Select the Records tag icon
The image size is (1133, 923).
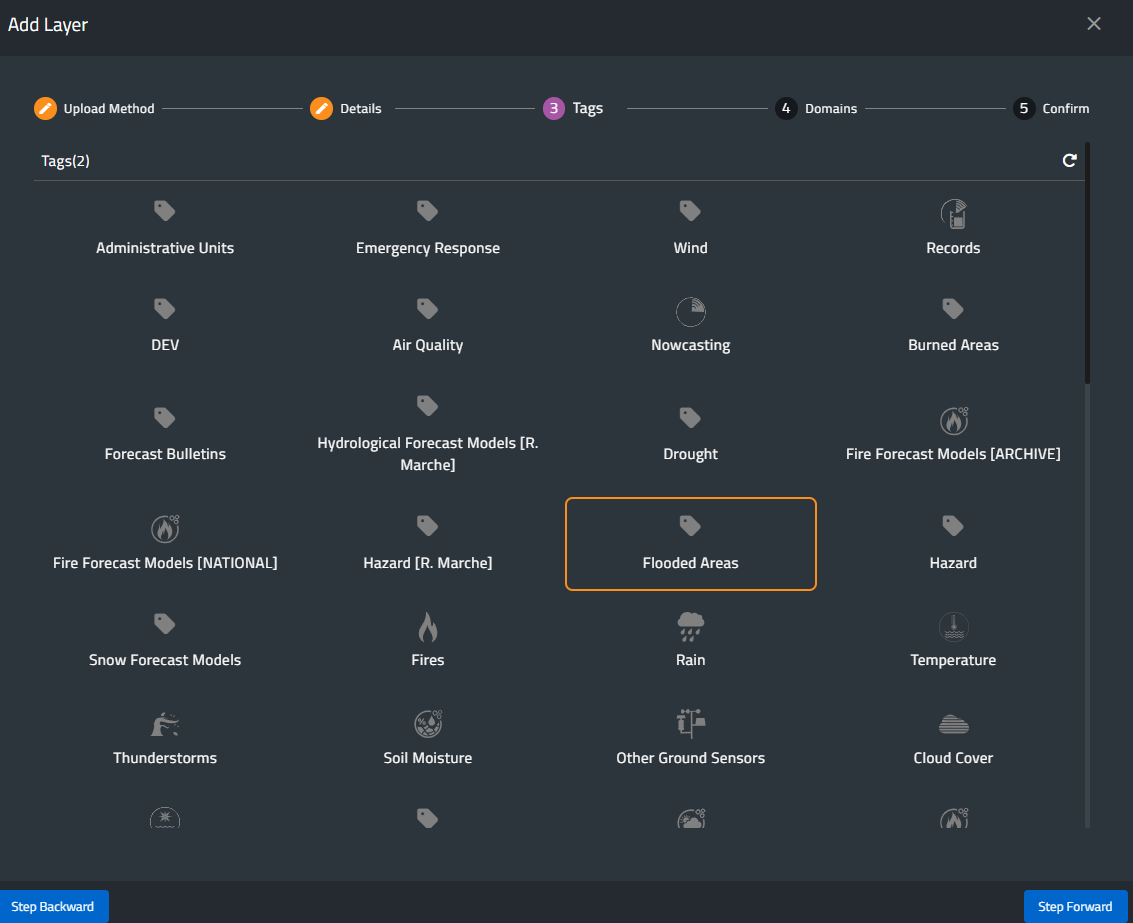[x=953, y=212]
